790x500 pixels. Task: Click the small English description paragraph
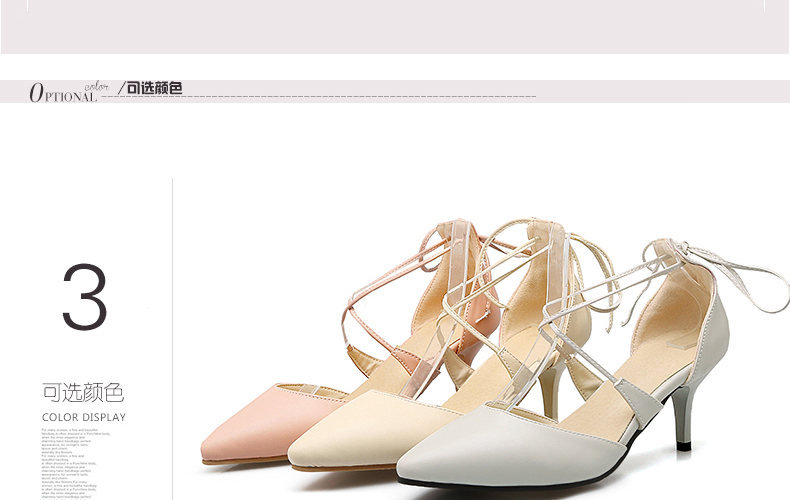76,464
